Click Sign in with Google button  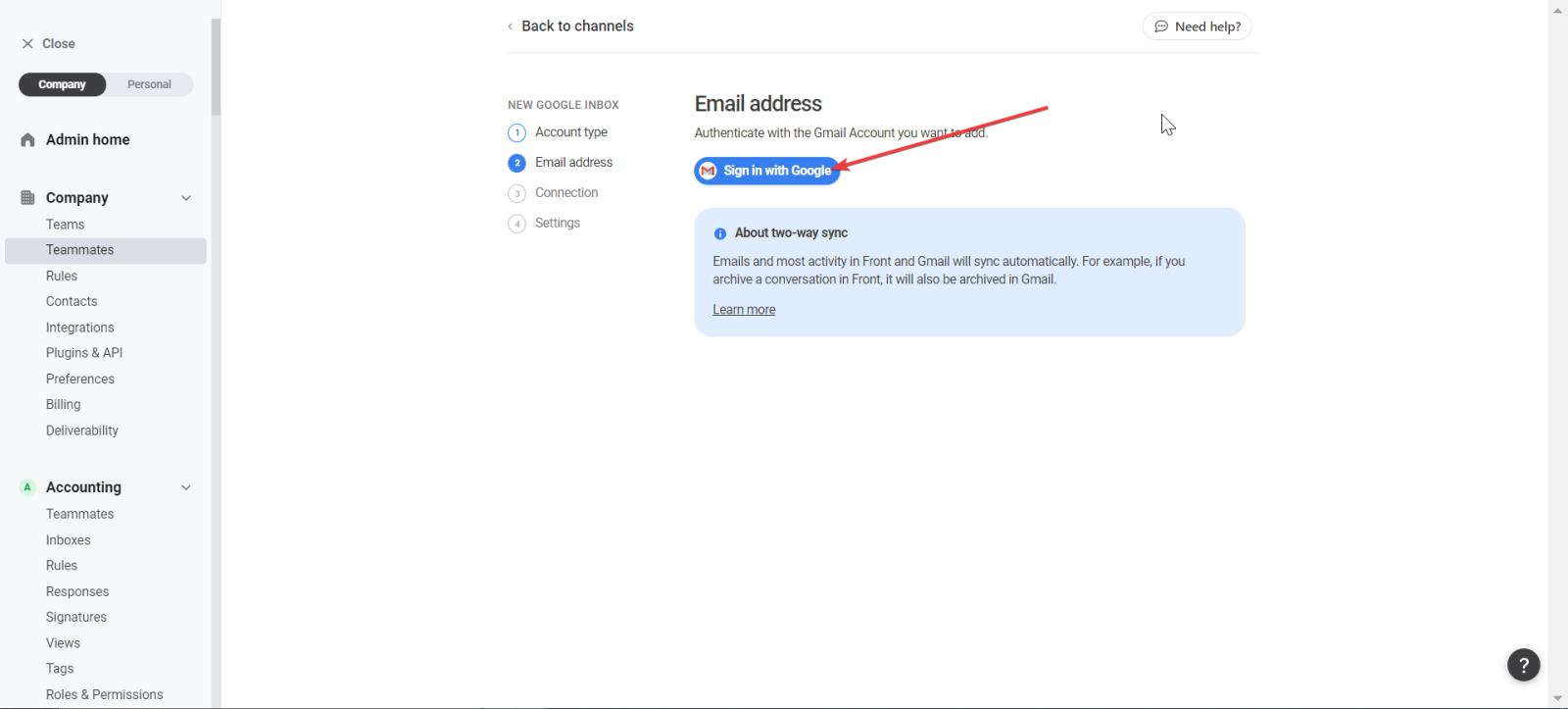pos(767,171)
